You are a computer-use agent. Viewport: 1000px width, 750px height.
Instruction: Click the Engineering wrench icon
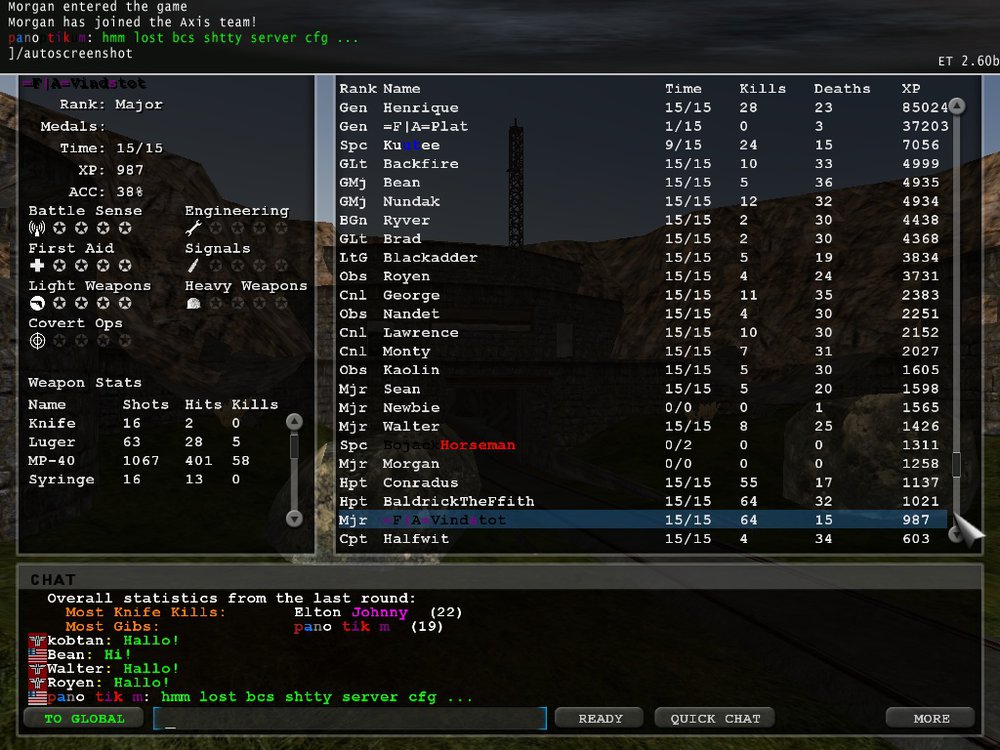point(193,228)
